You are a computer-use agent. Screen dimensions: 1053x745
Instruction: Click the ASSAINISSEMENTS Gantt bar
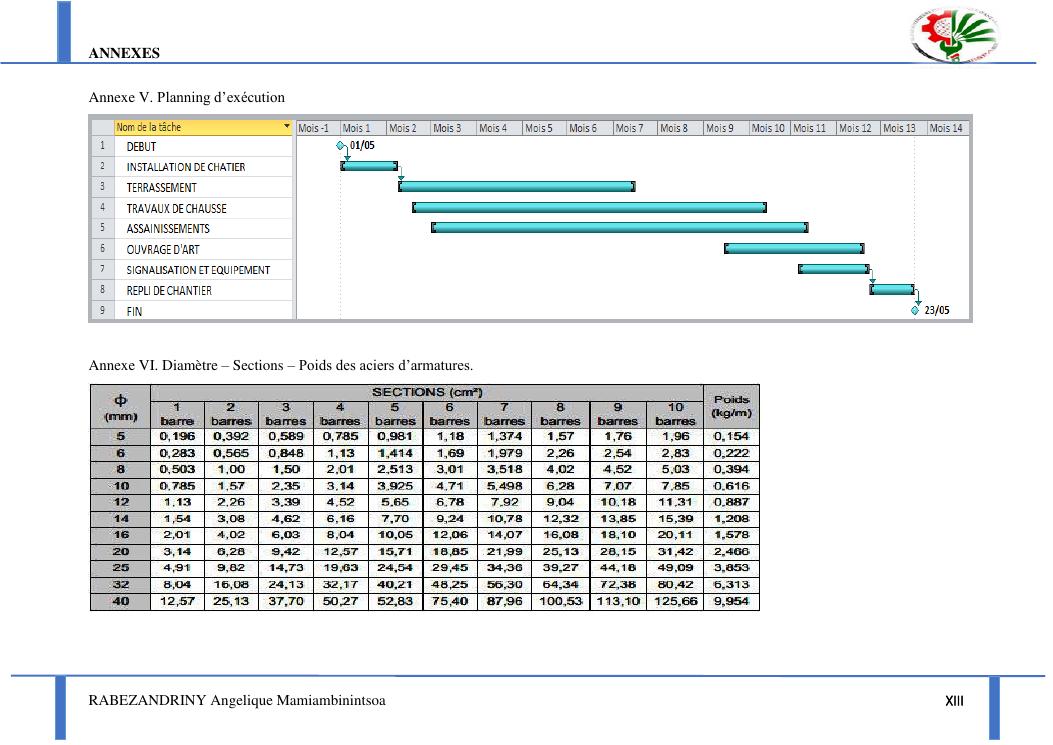pos(619,228)
